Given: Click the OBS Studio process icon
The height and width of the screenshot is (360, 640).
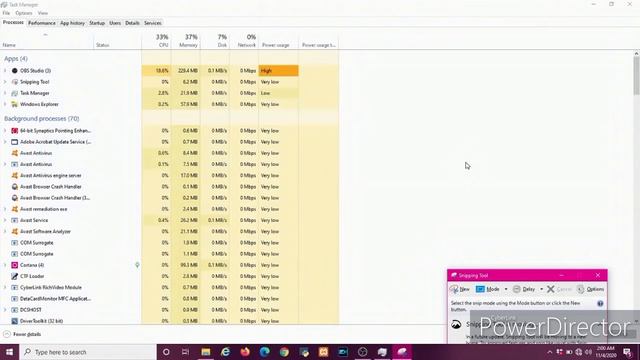Looking at the screenshot, I should (x=15, y=71).
